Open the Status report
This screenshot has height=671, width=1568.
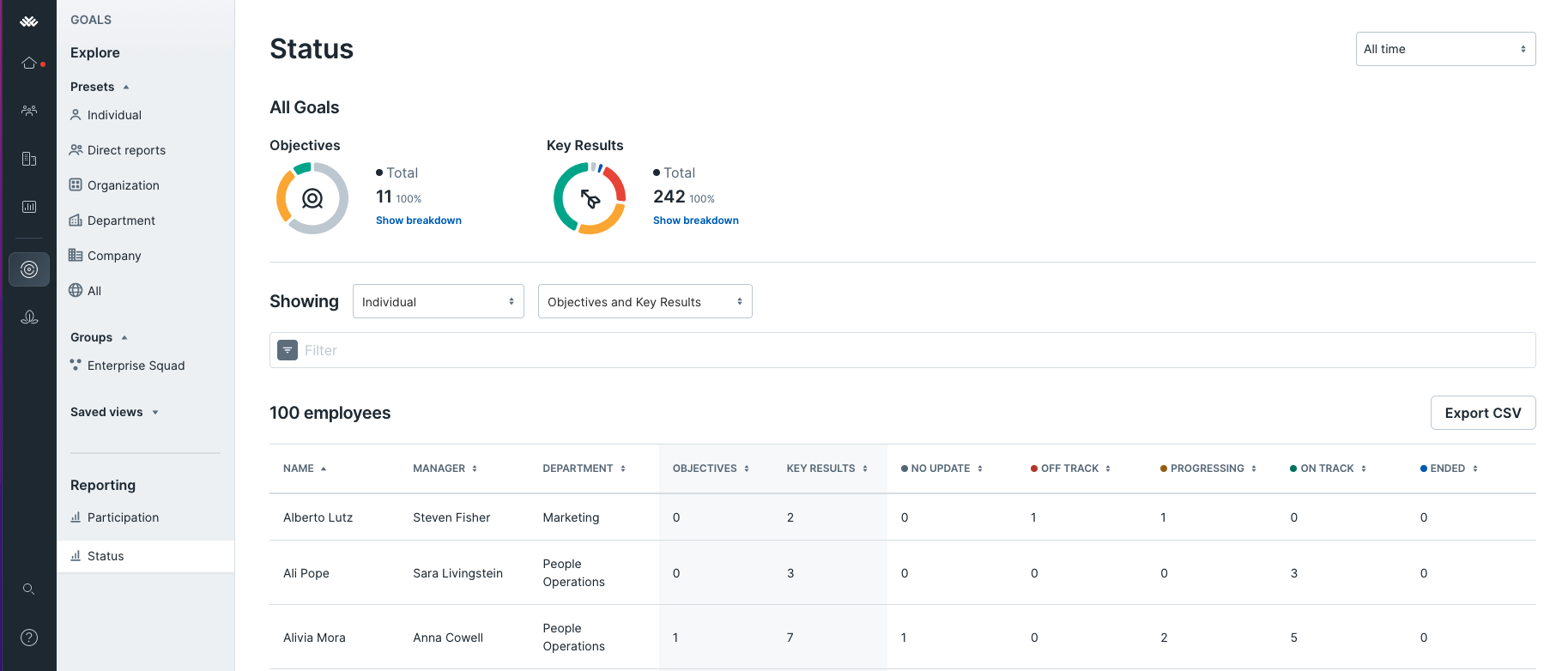pyautogui.click(x=146, y=556)
